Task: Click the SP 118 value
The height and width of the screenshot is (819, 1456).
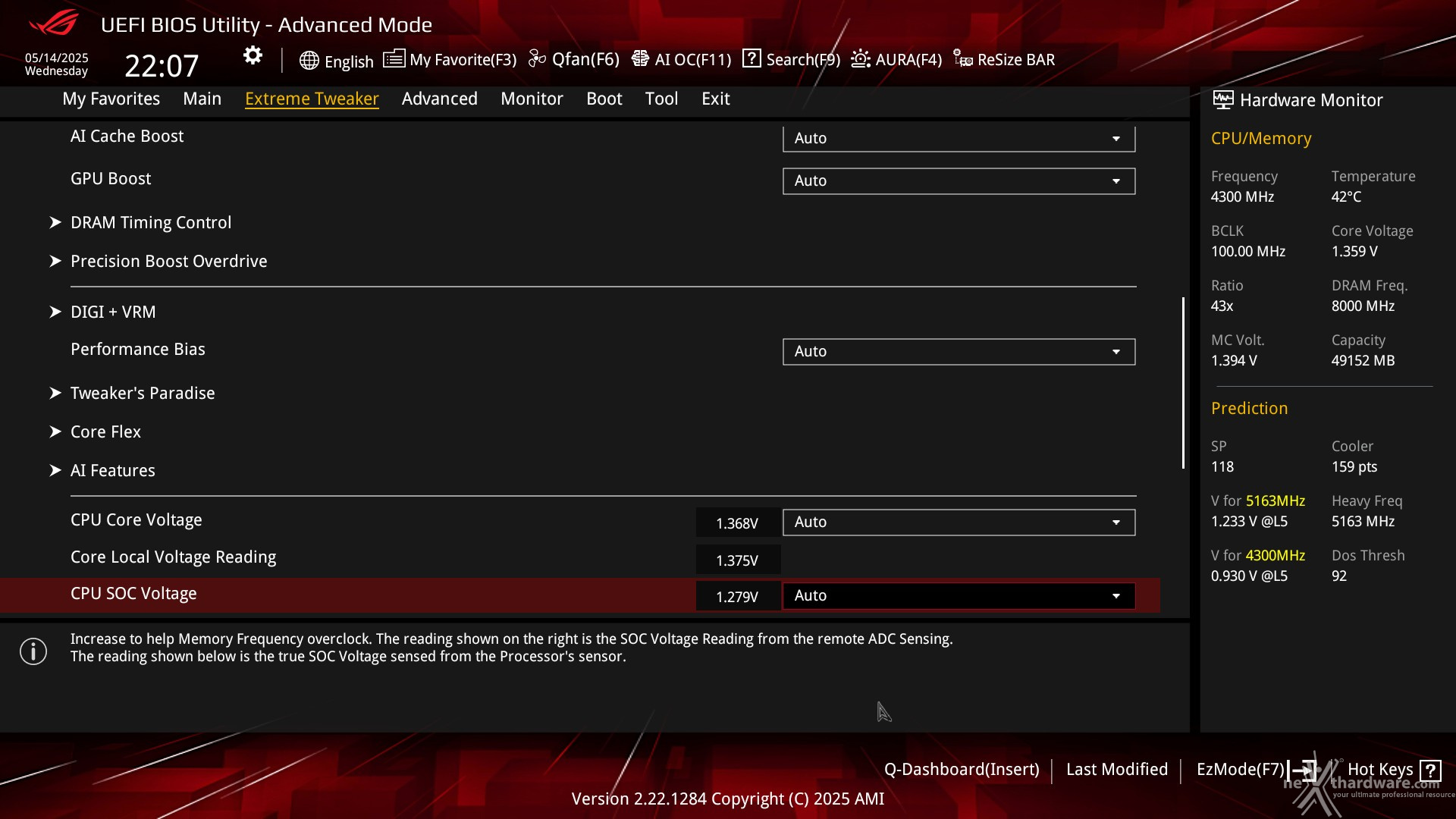Action: pyautogui.click(x=1222, y=467)
